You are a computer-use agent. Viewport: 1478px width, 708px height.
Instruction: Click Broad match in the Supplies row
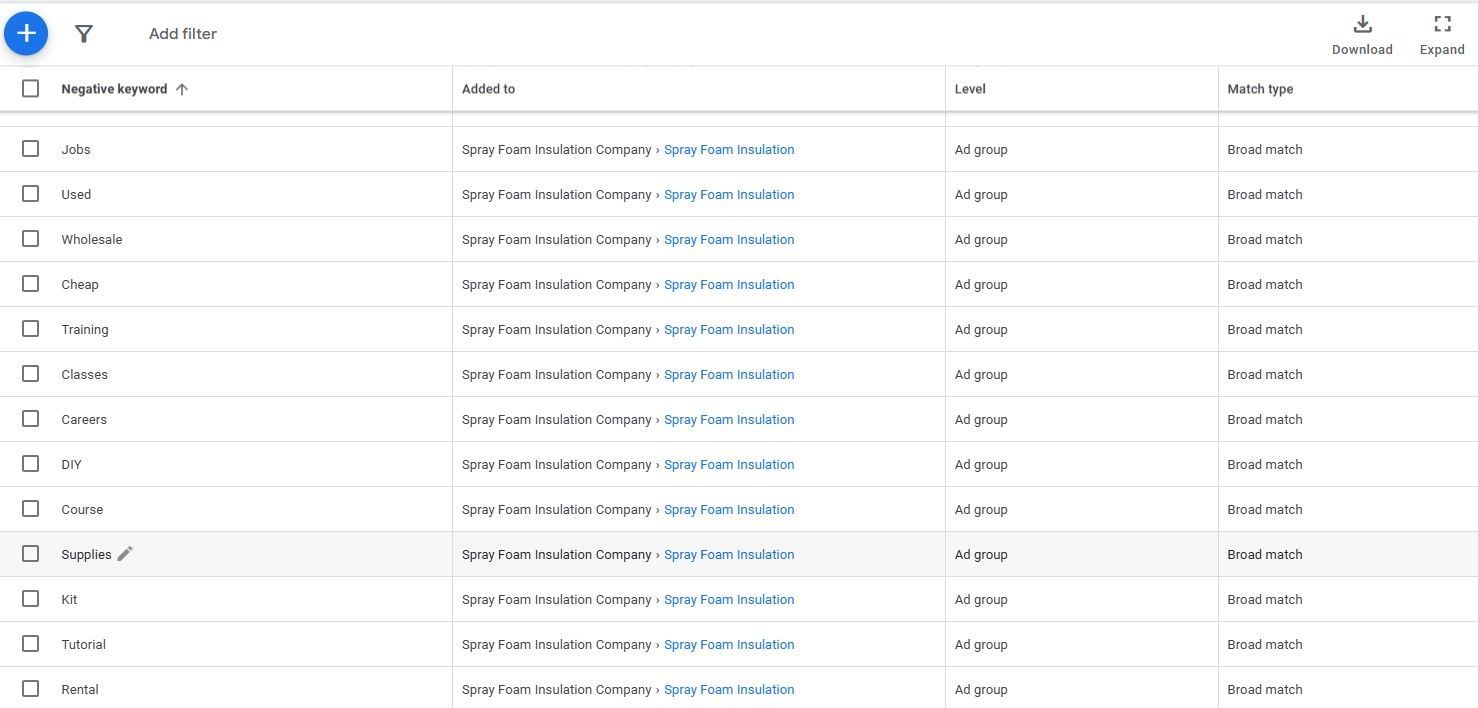[x=1265, y=555]
